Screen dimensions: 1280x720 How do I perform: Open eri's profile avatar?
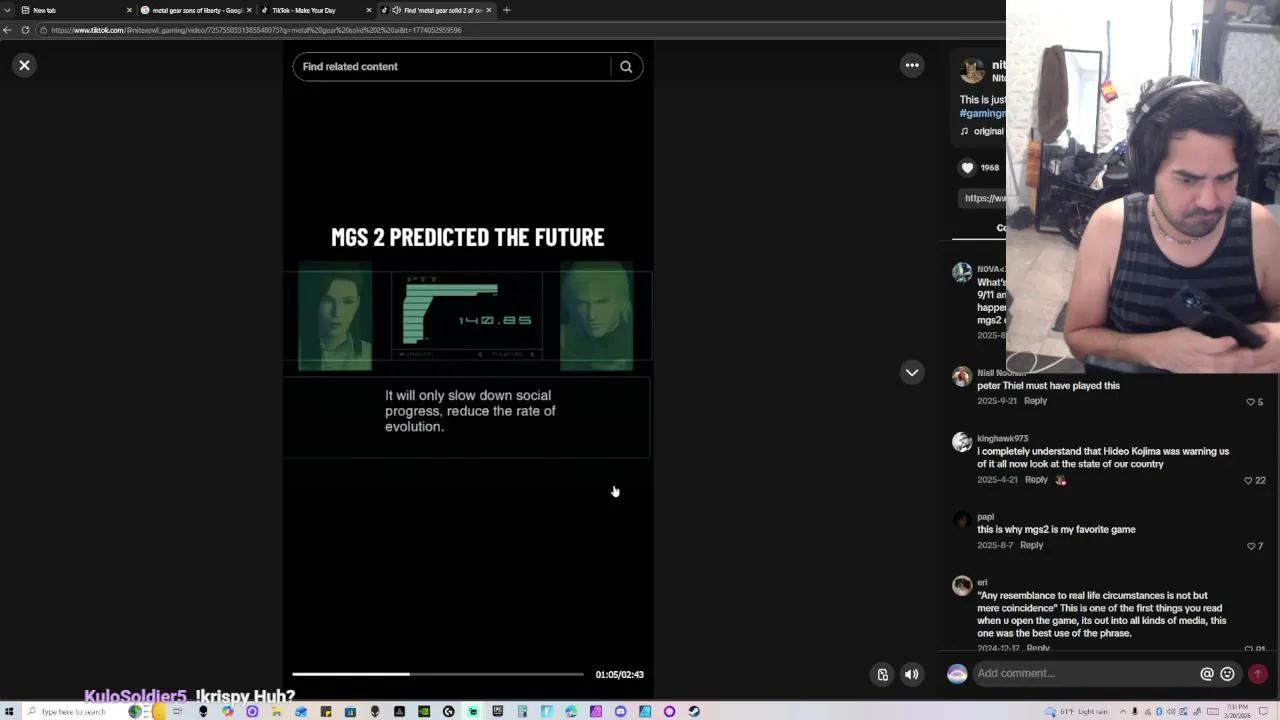(x=962, y=586)
